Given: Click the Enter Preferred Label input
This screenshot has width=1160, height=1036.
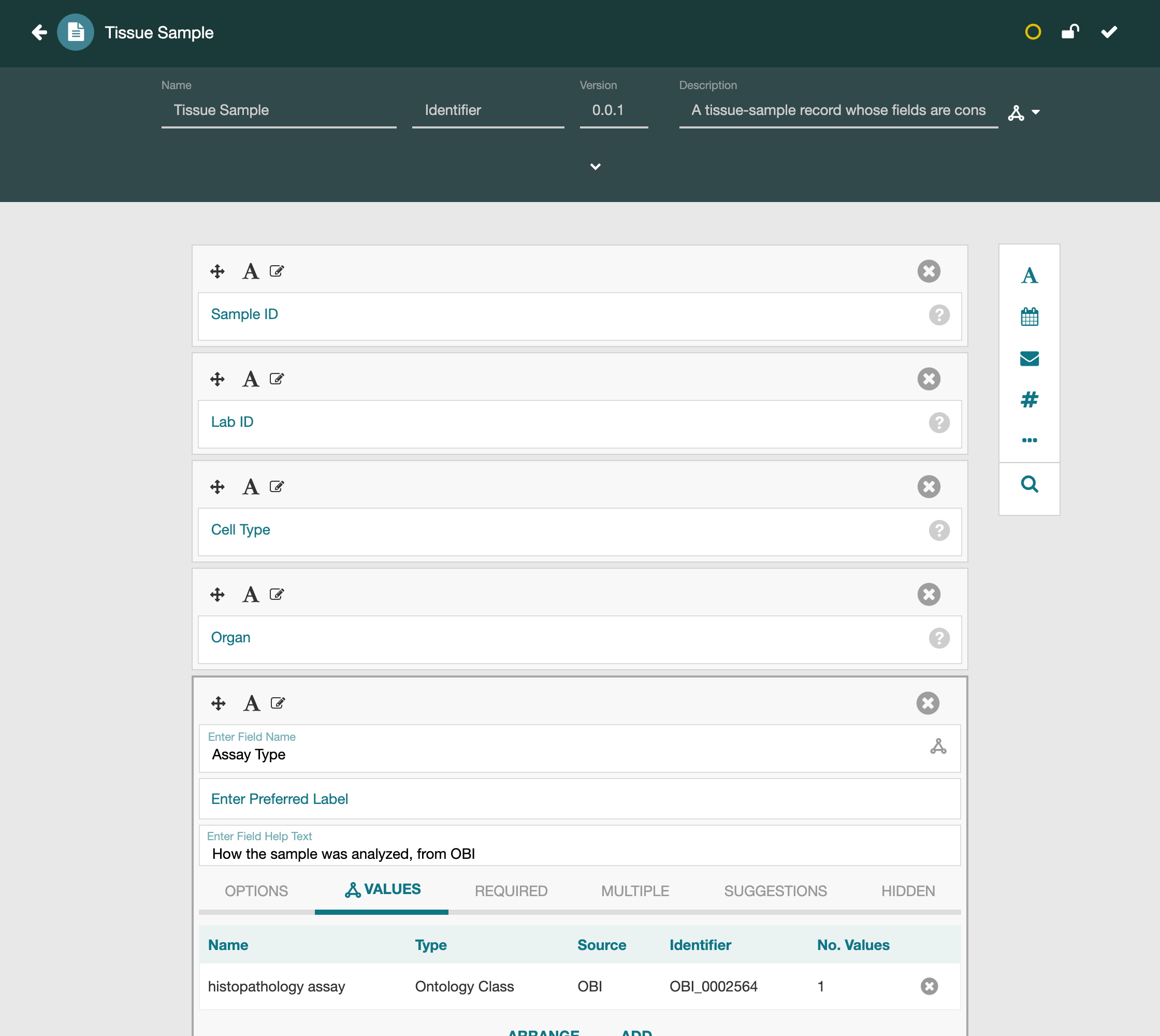Looking at the screenshot, I should pyautogui.click(x=579, y=799).
